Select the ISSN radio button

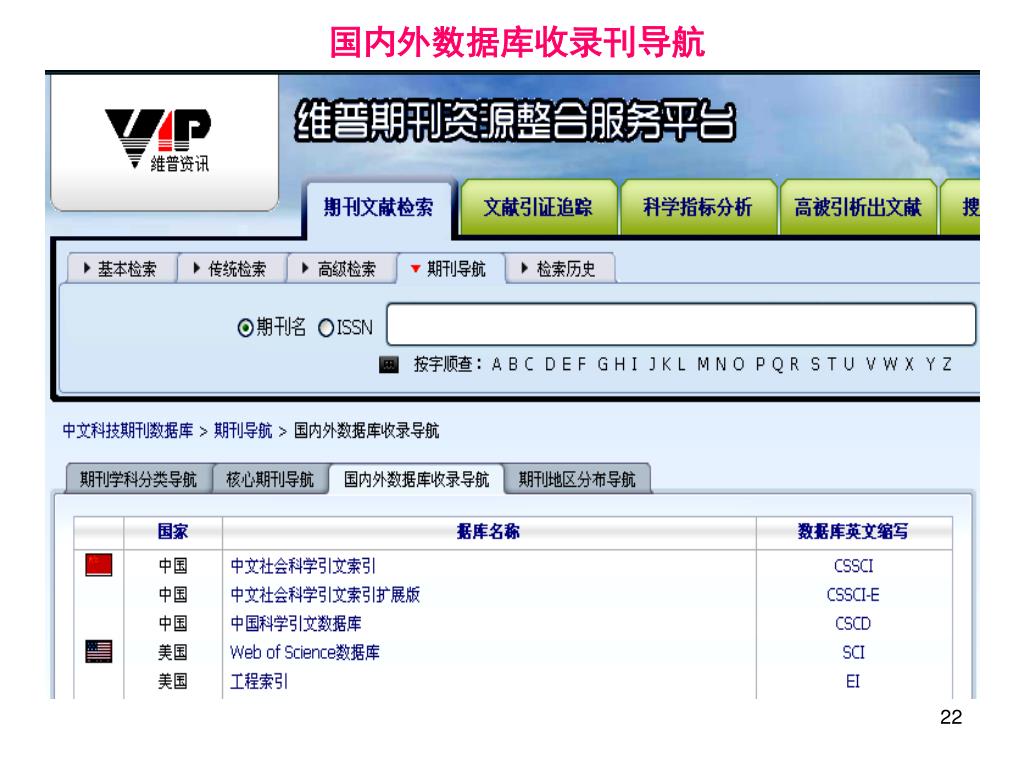(x=326, y=327)
